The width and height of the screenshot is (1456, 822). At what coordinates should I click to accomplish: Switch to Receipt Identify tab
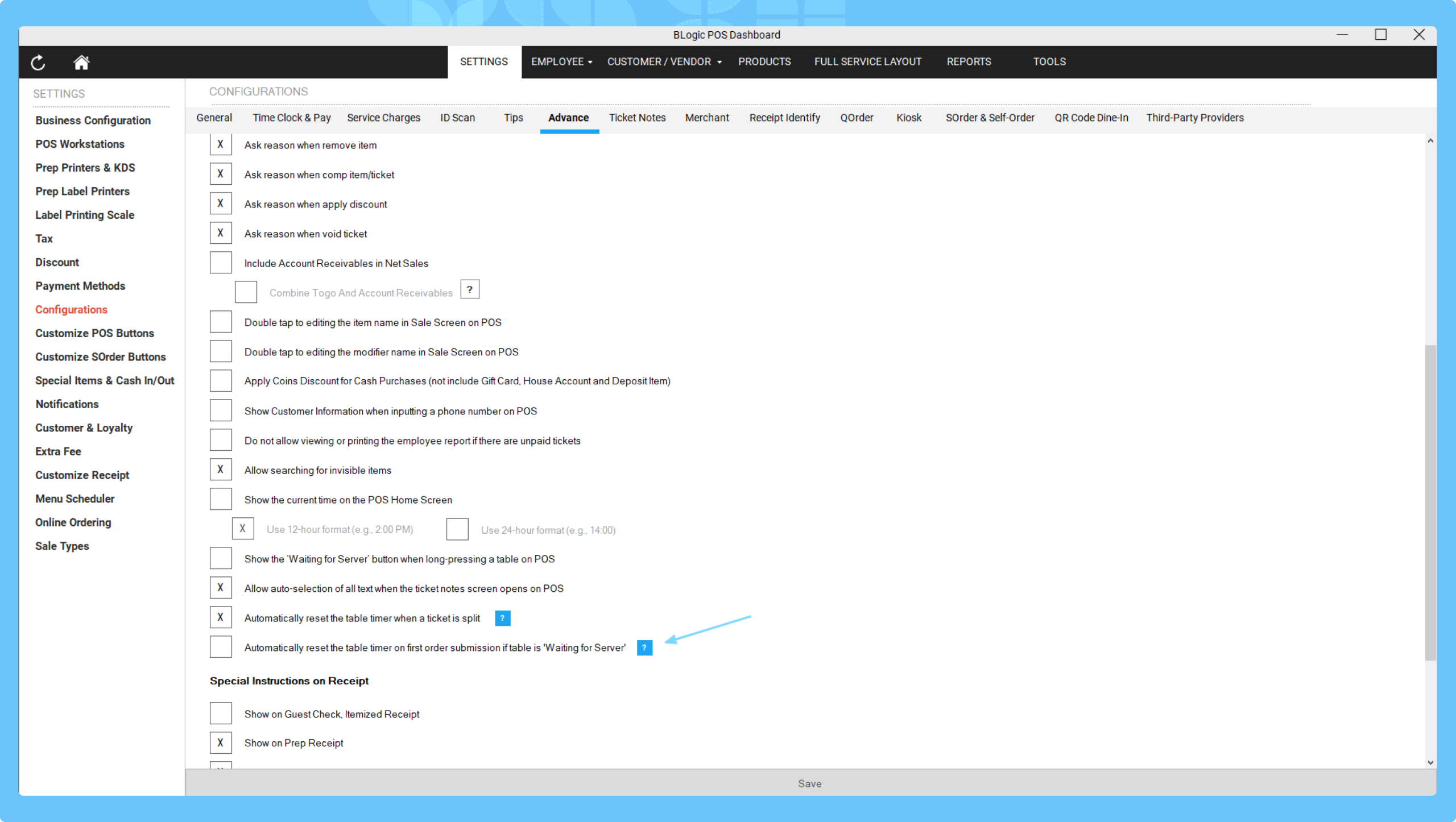click(784, 118)
